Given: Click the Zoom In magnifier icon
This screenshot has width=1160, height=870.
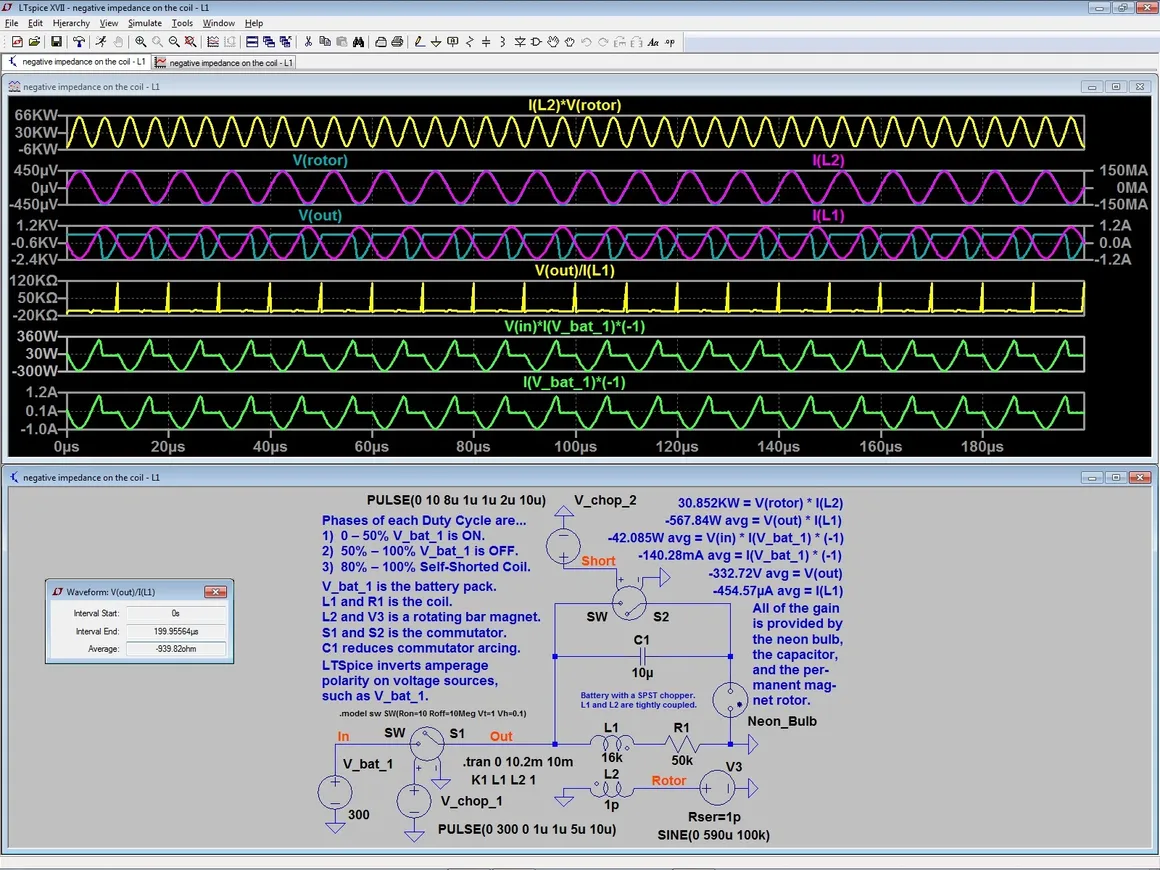Looking at the screenshot, I should pos(140,42).
